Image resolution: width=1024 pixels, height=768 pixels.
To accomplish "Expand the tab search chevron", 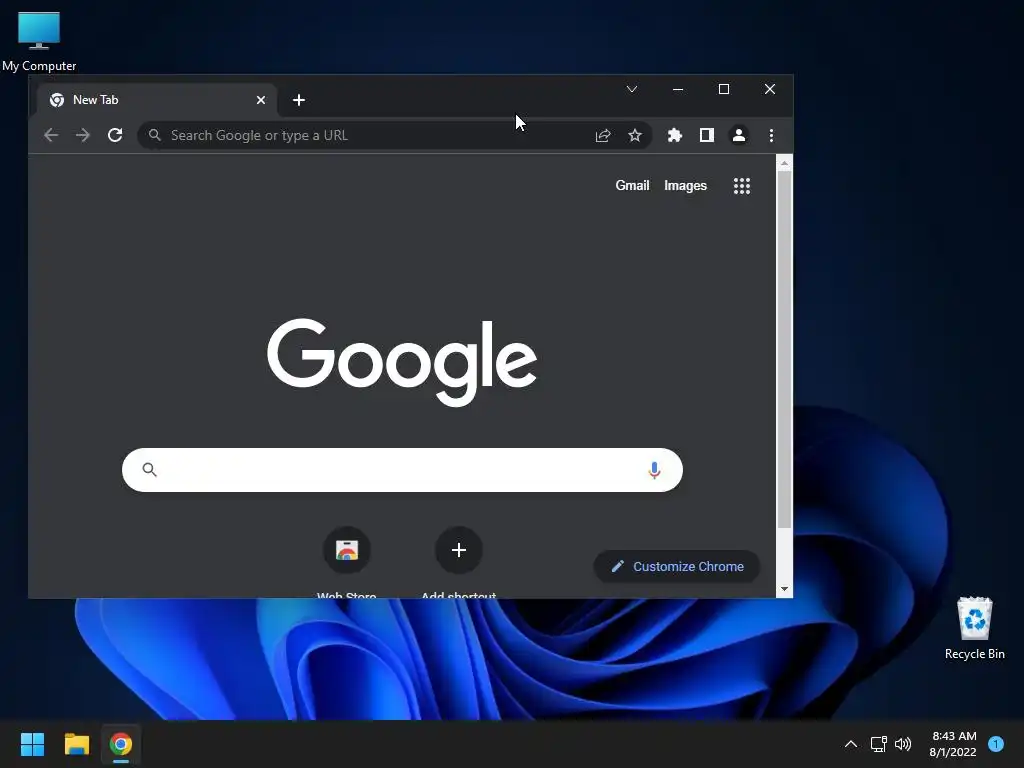I will [632, 89].
